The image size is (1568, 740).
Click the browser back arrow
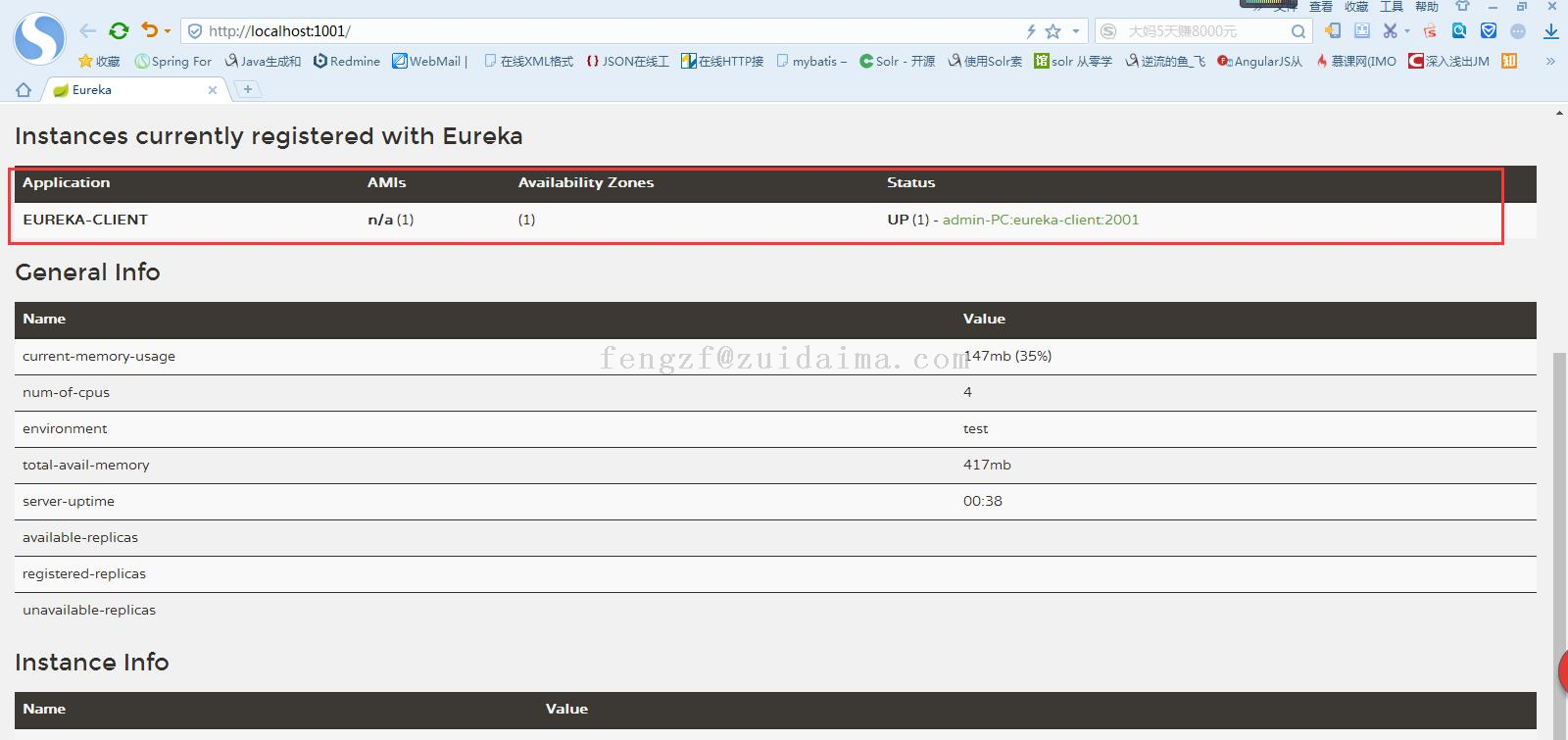88,31
